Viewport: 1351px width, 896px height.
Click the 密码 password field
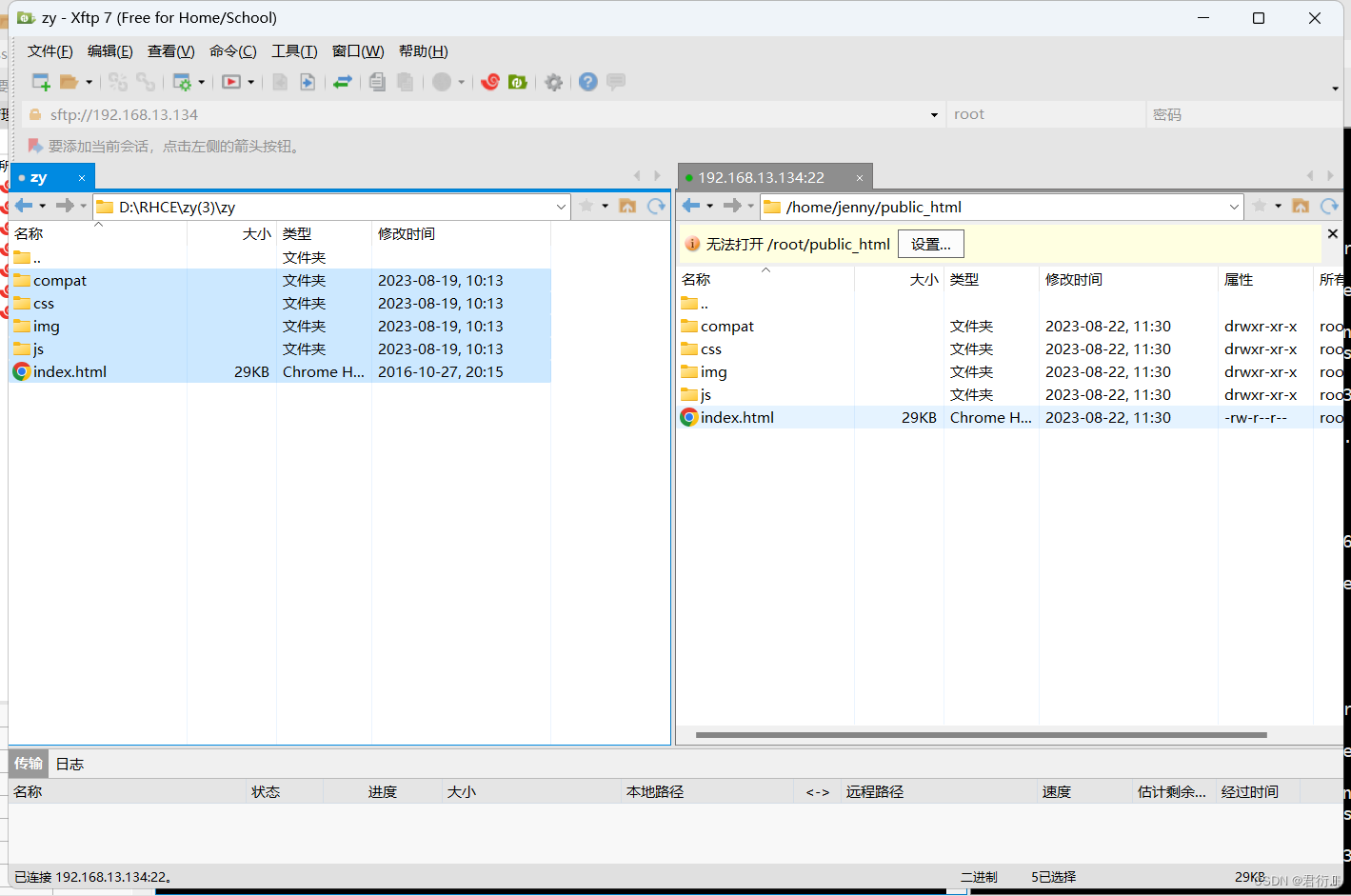1243,114
